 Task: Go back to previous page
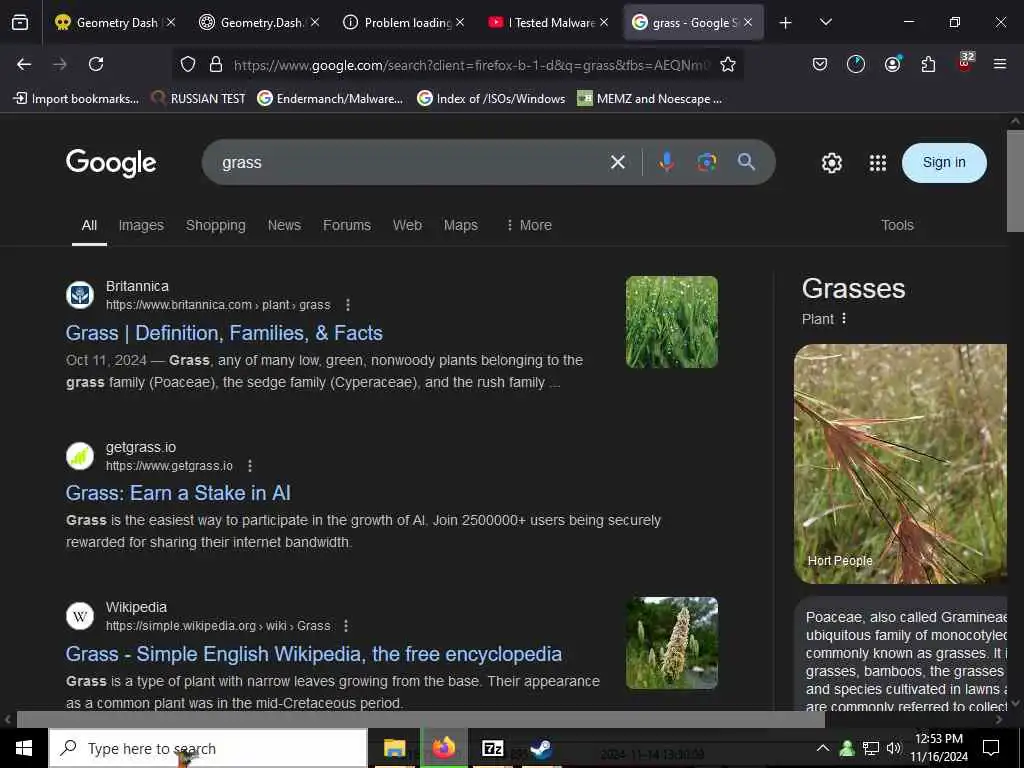[24, 64]
